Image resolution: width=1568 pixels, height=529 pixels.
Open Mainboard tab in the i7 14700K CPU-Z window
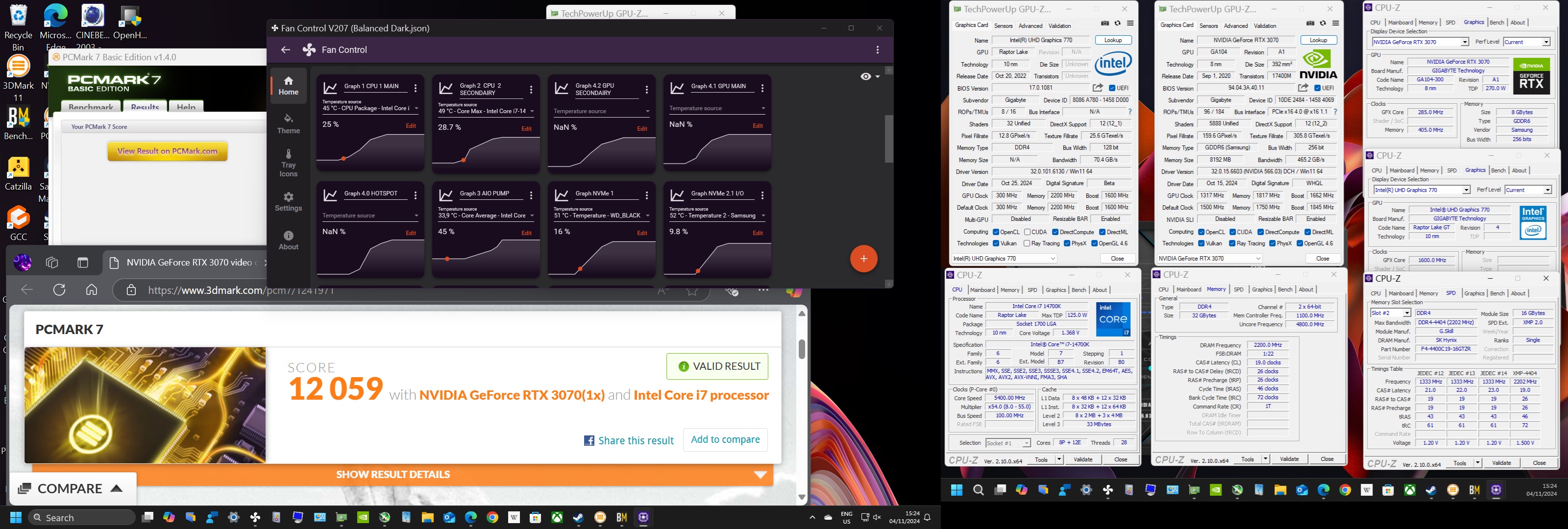(x=982, y=290)
